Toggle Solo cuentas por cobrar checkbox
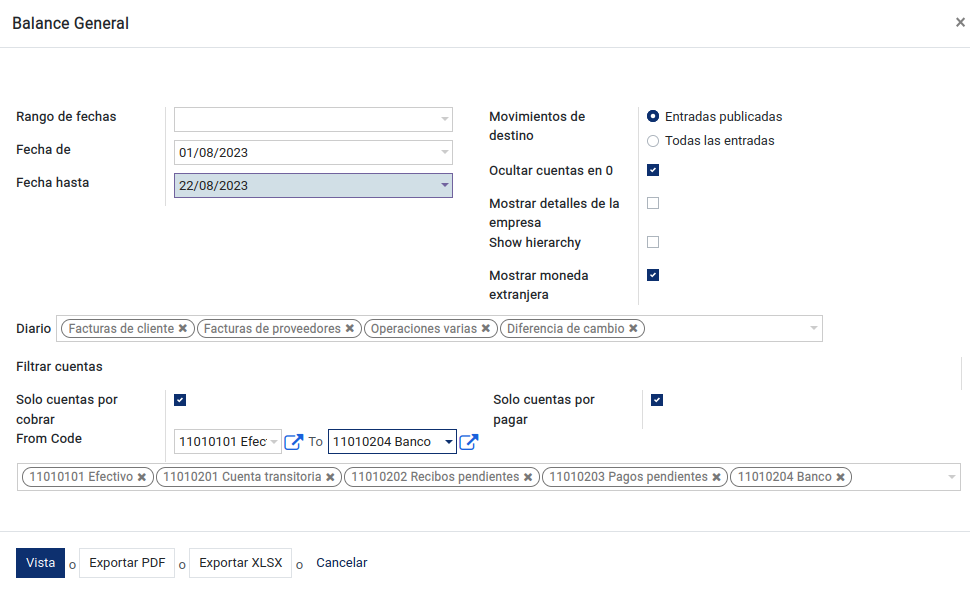The width and height of the screenshot is (970, 598). point(180,400)
